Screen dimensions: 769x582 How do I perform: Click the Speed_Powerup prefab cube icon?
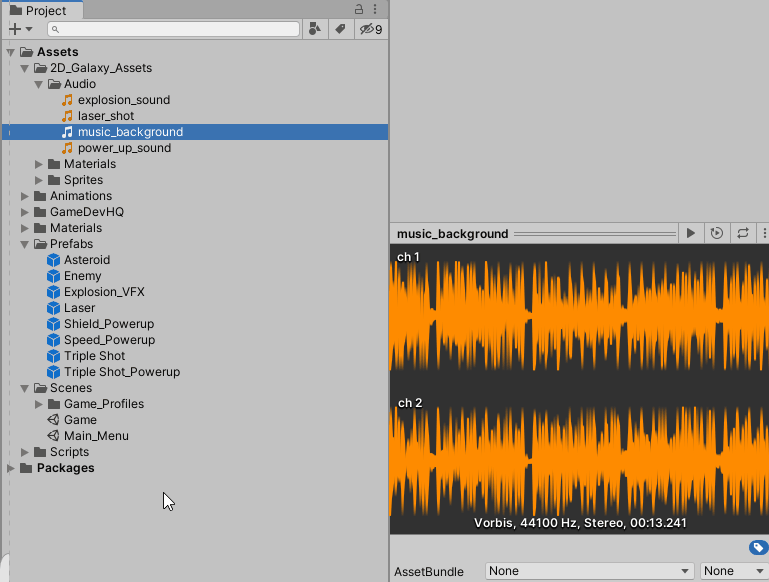tap(53, 340)
